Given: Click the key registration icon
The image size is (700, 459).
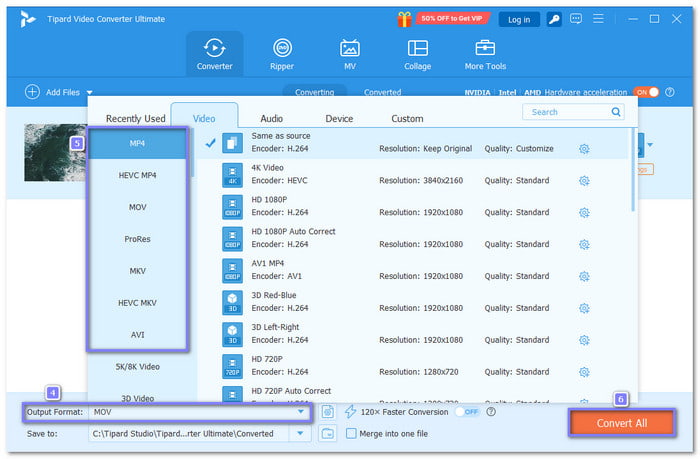Looking at the screenshot, I should (x=554, y=19).
